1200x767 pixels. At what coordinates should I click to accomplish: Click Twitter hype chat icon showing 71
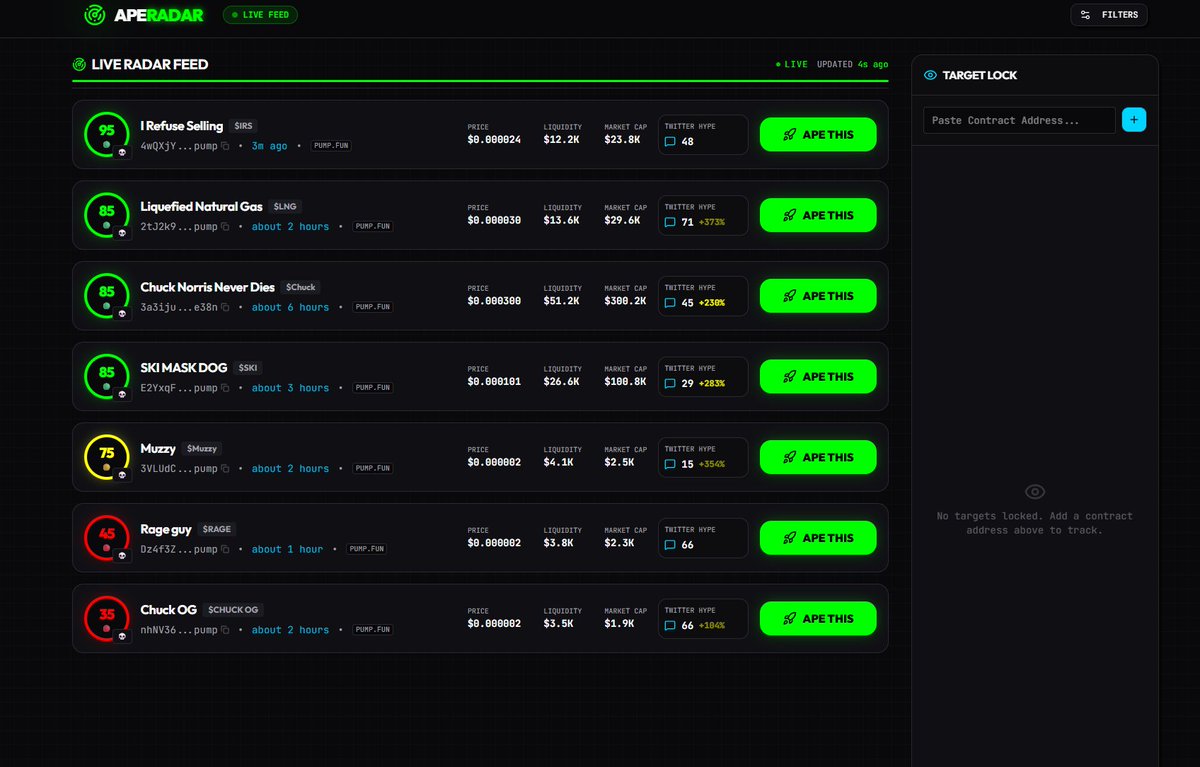(x=670, y=223)
